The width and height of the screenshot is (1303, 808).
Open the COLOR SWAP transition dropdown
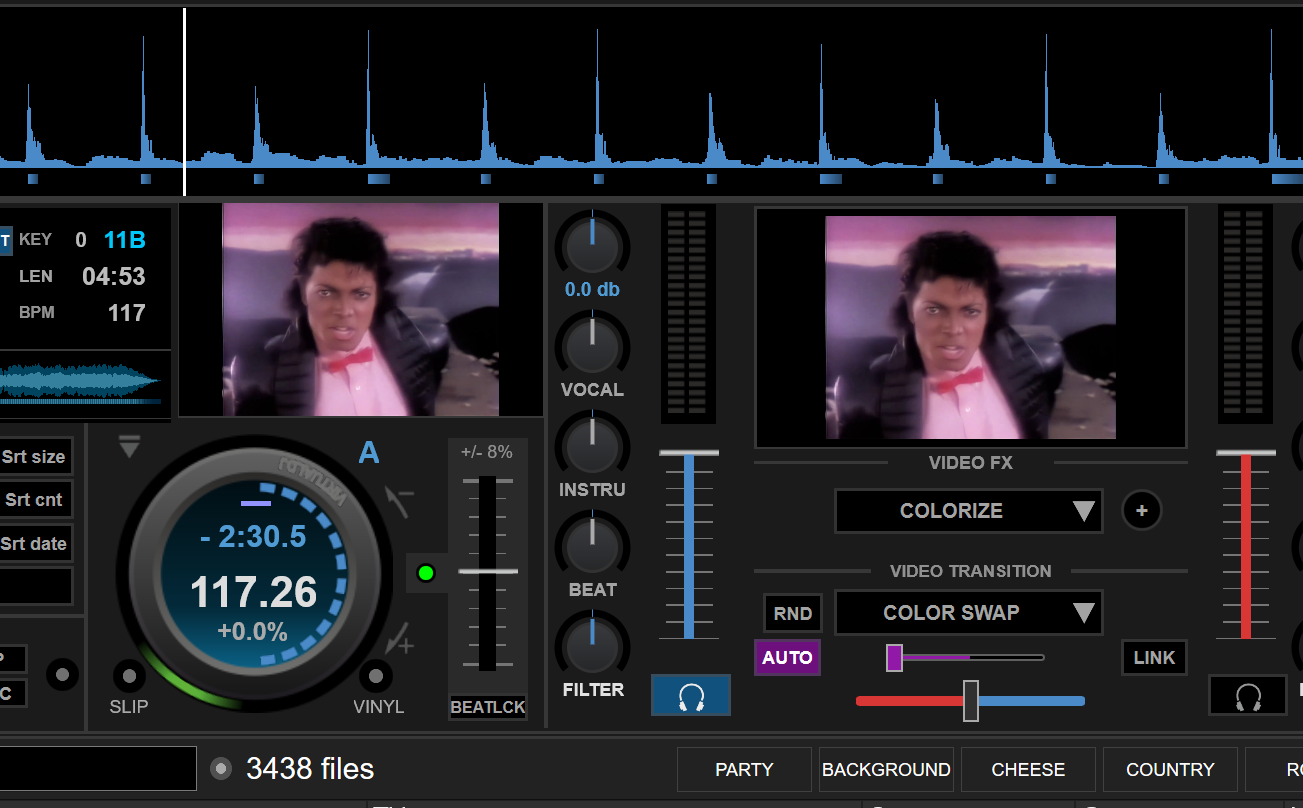(968, 612)
